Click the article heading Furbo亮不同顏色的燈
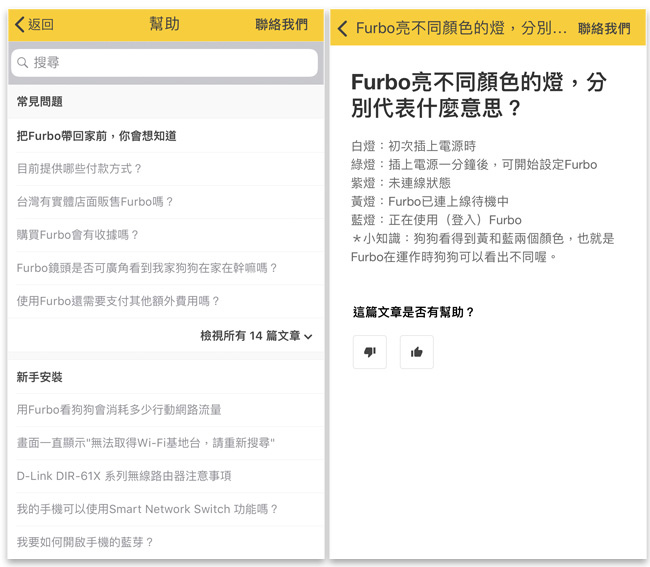 479,95
